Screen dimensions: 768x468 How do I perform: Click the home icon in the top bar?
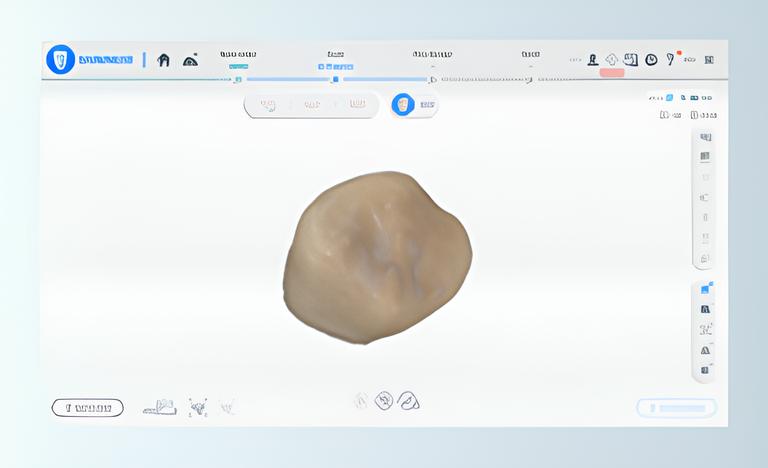[x=163, y=60]
